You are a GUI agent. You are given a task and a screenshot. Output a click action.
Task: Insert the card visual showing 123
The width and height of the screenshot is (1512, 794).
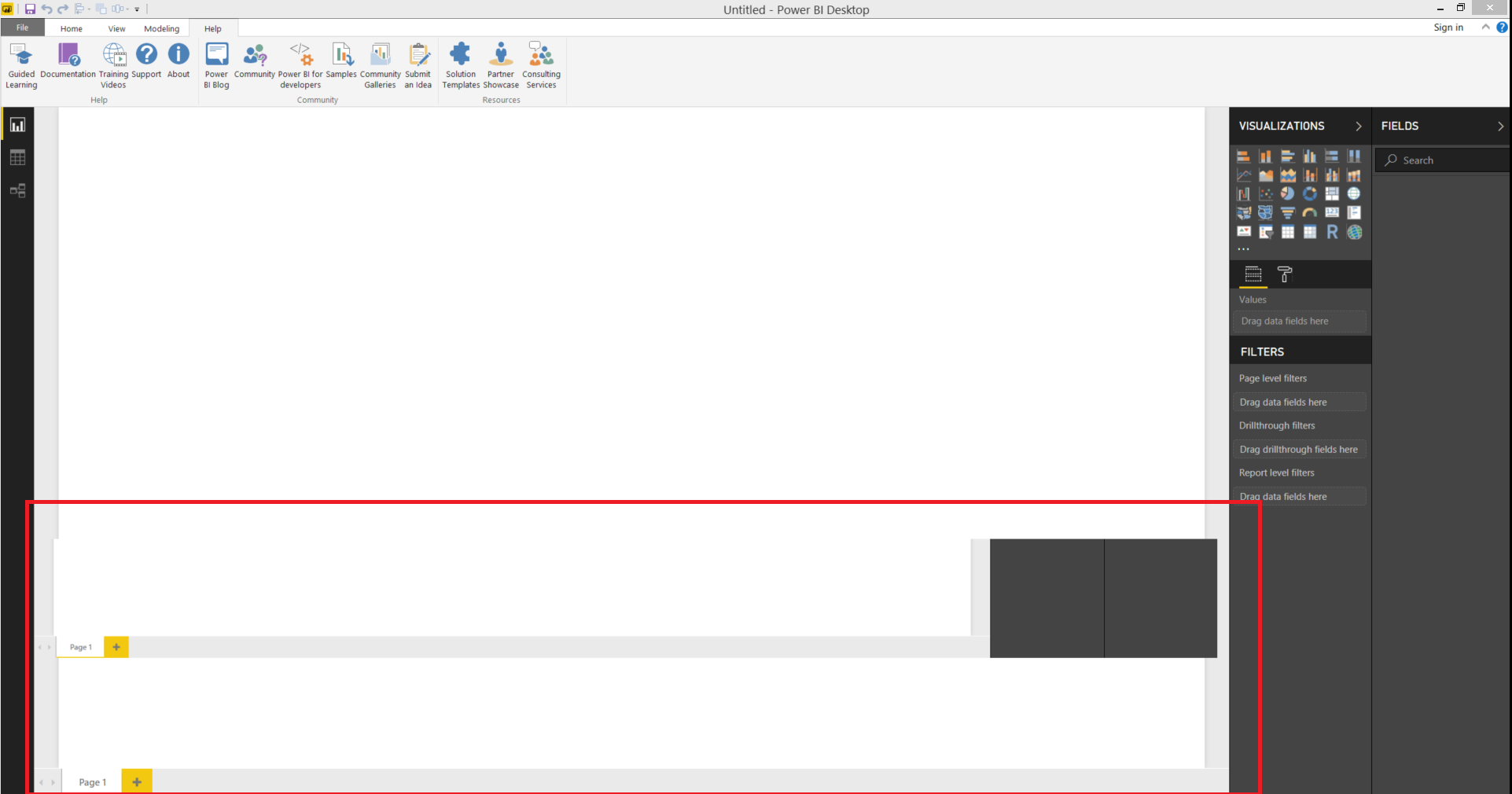click(x=1332, y=213)
